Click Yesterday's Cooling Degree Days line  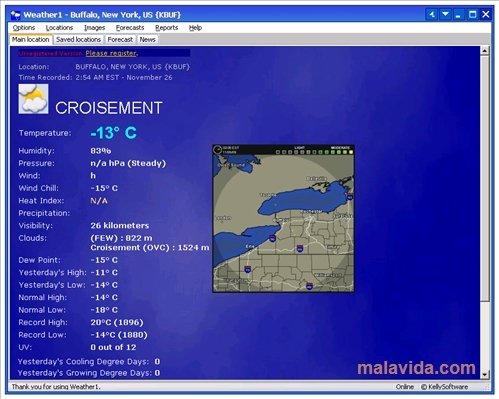pos(89,362)
